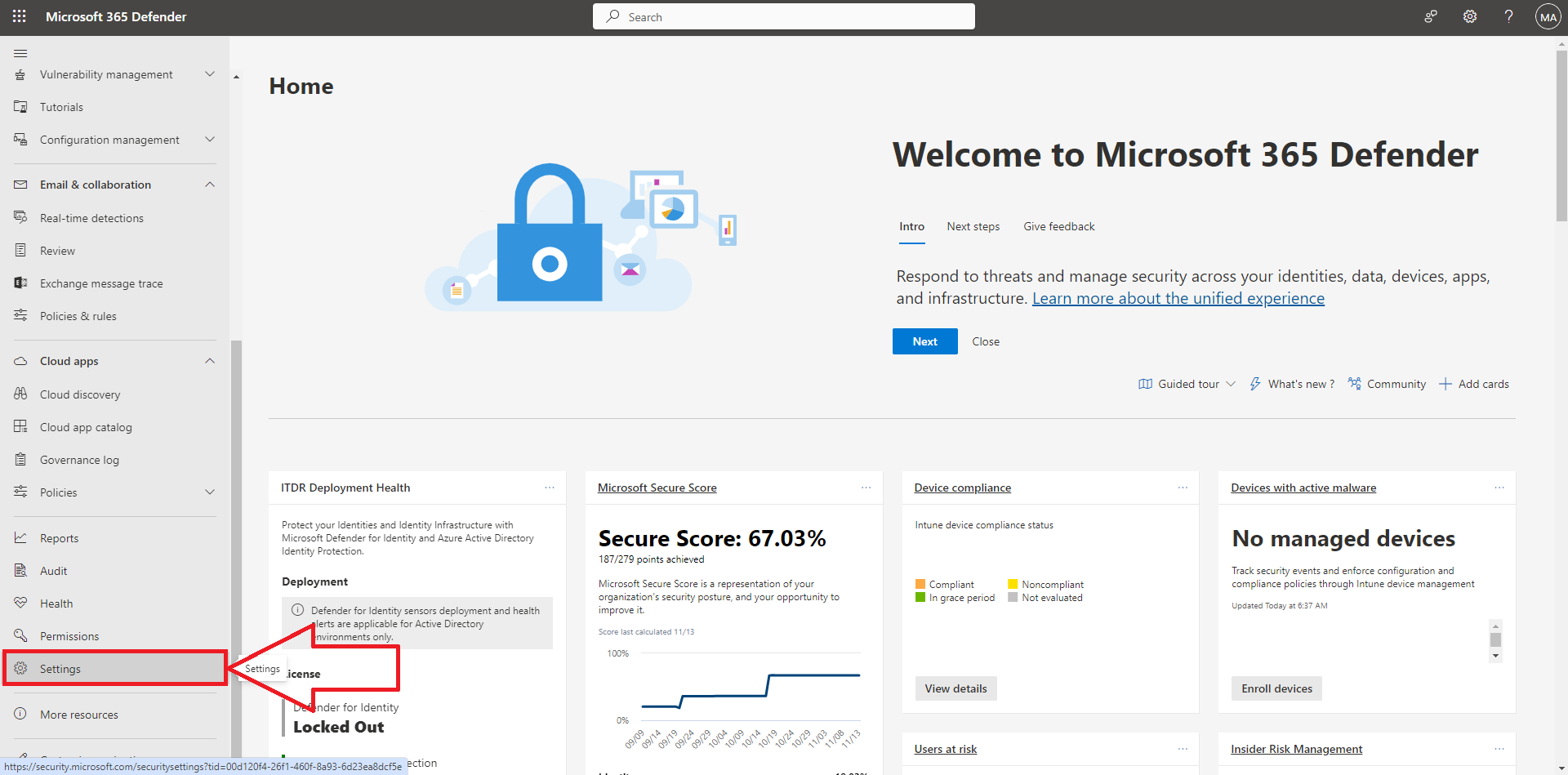Click the settings gear in top bar
The height and width of the screenshot is (775, 1568).
click(x=1469, y=16)
